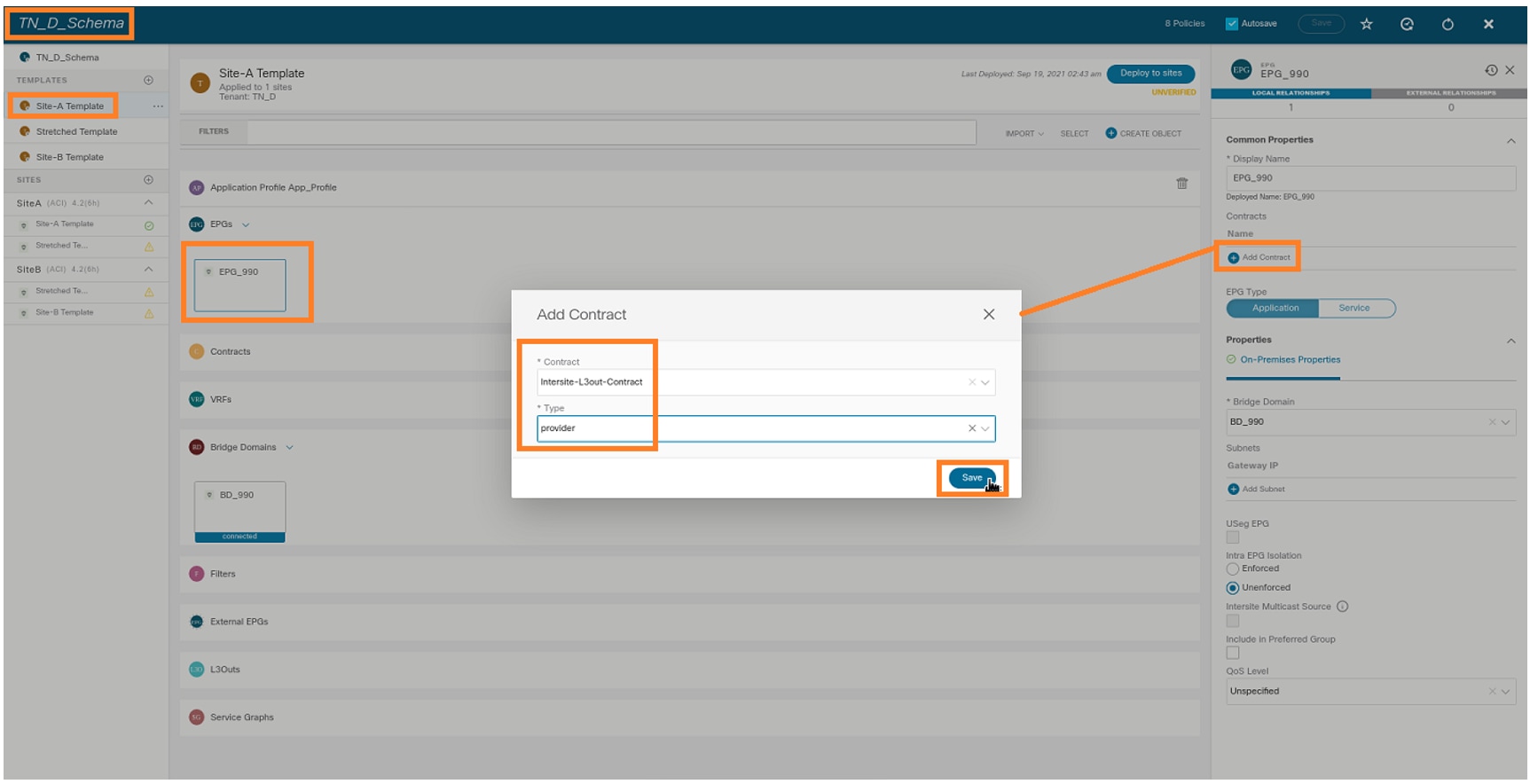Switch to EXTERNAL RELATIONSHIPS tab

click(1450, 93)
